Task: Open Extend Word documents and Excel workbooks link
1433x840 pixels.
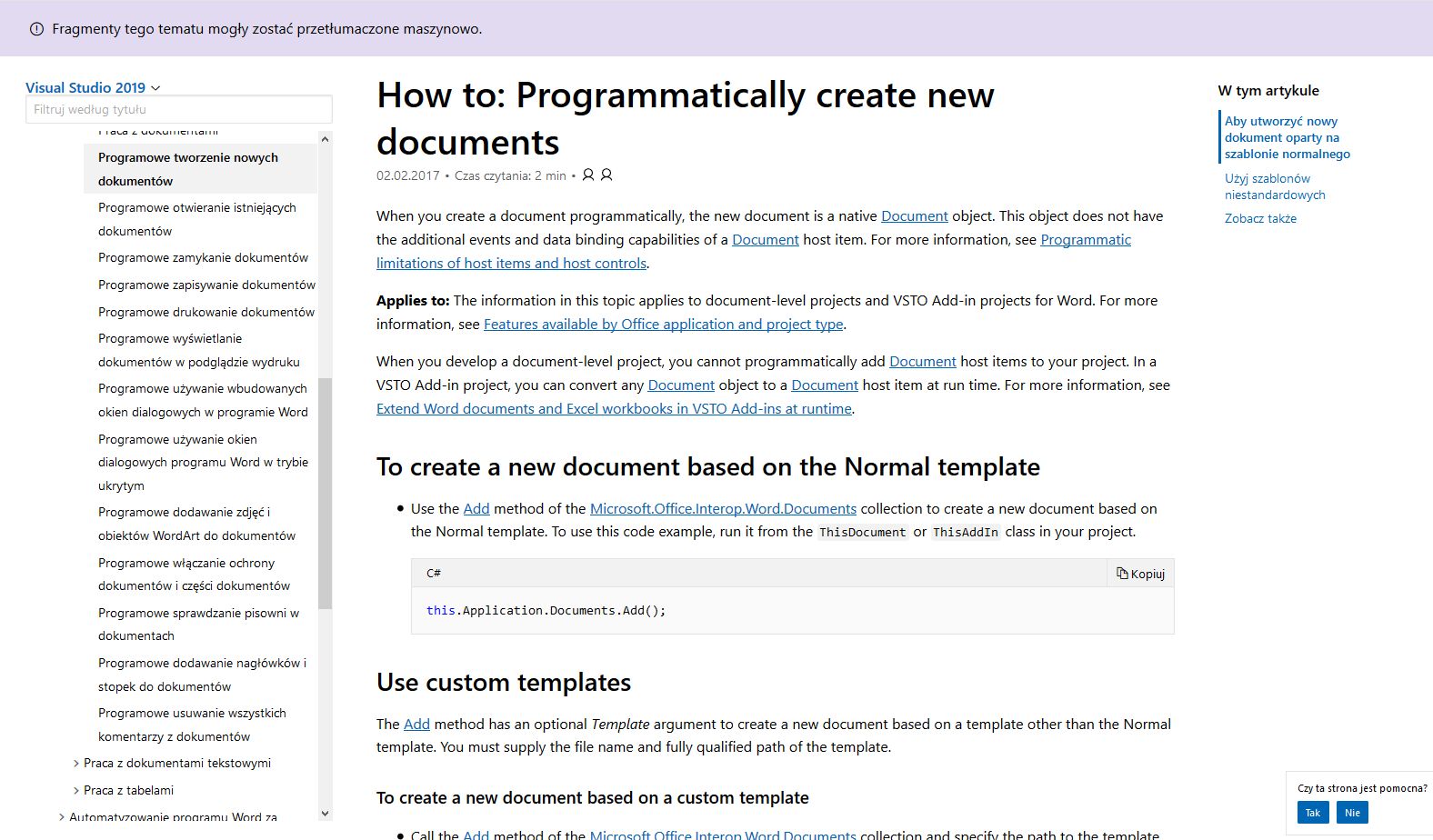Action: click(x=614, y=409)
